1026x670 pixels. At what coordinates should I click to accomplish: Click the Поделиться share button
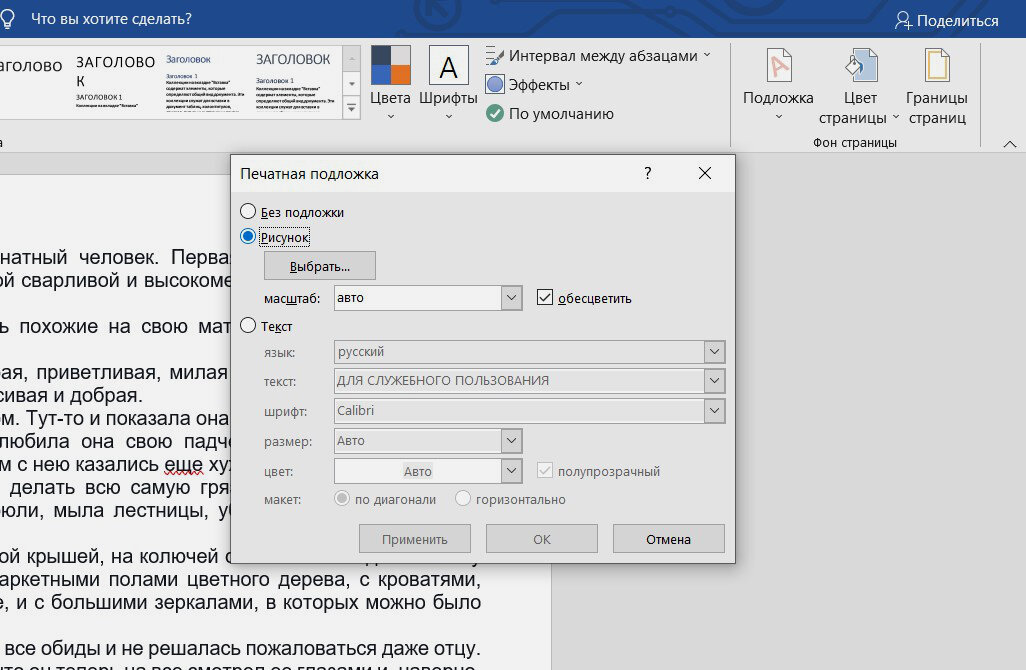pyautogui.click(x=946, y=20)
